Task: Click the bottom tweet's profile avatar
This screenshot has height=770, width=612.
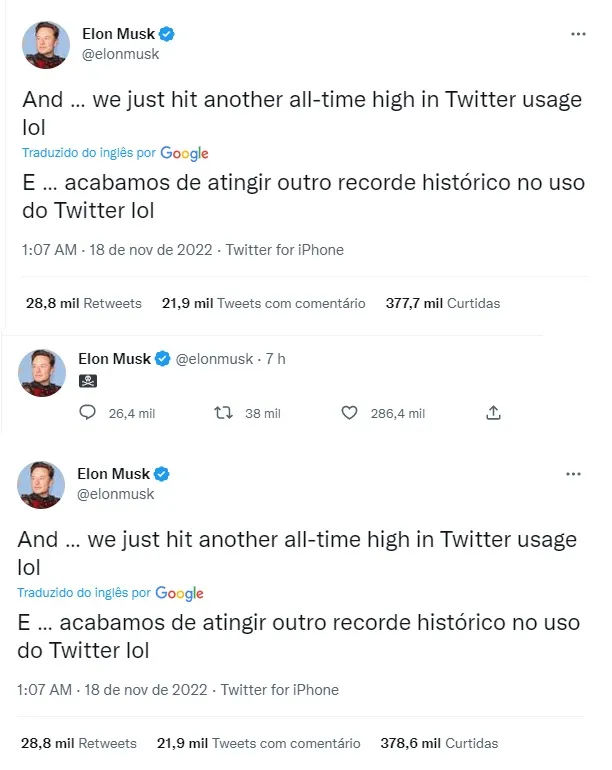Action: tap(41, 484)
